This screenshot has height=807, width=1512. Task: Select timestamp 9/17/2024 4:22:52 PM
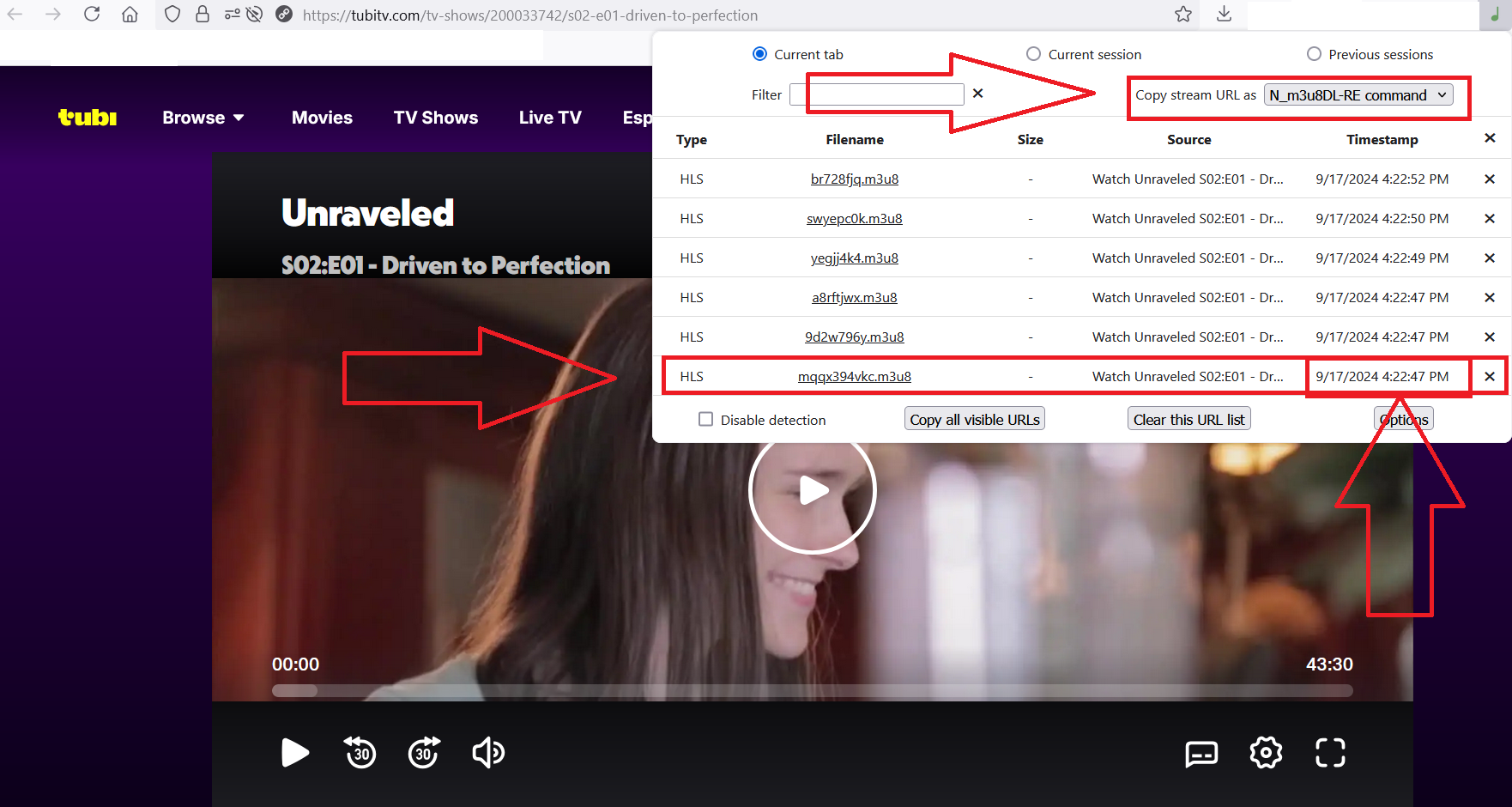(x=1382, y=179)
